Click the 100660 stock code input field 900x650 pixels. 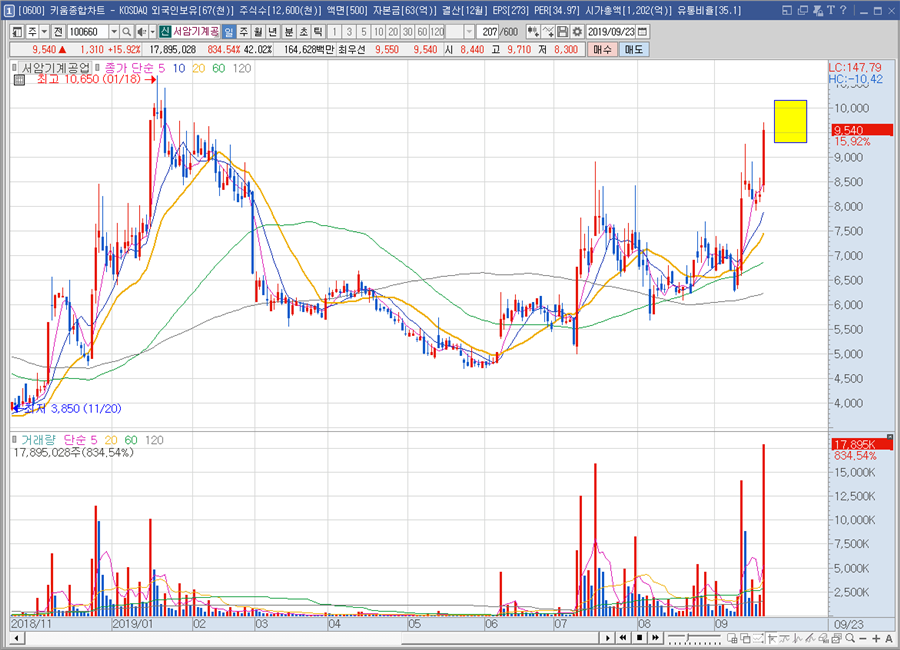click(88, 32)
